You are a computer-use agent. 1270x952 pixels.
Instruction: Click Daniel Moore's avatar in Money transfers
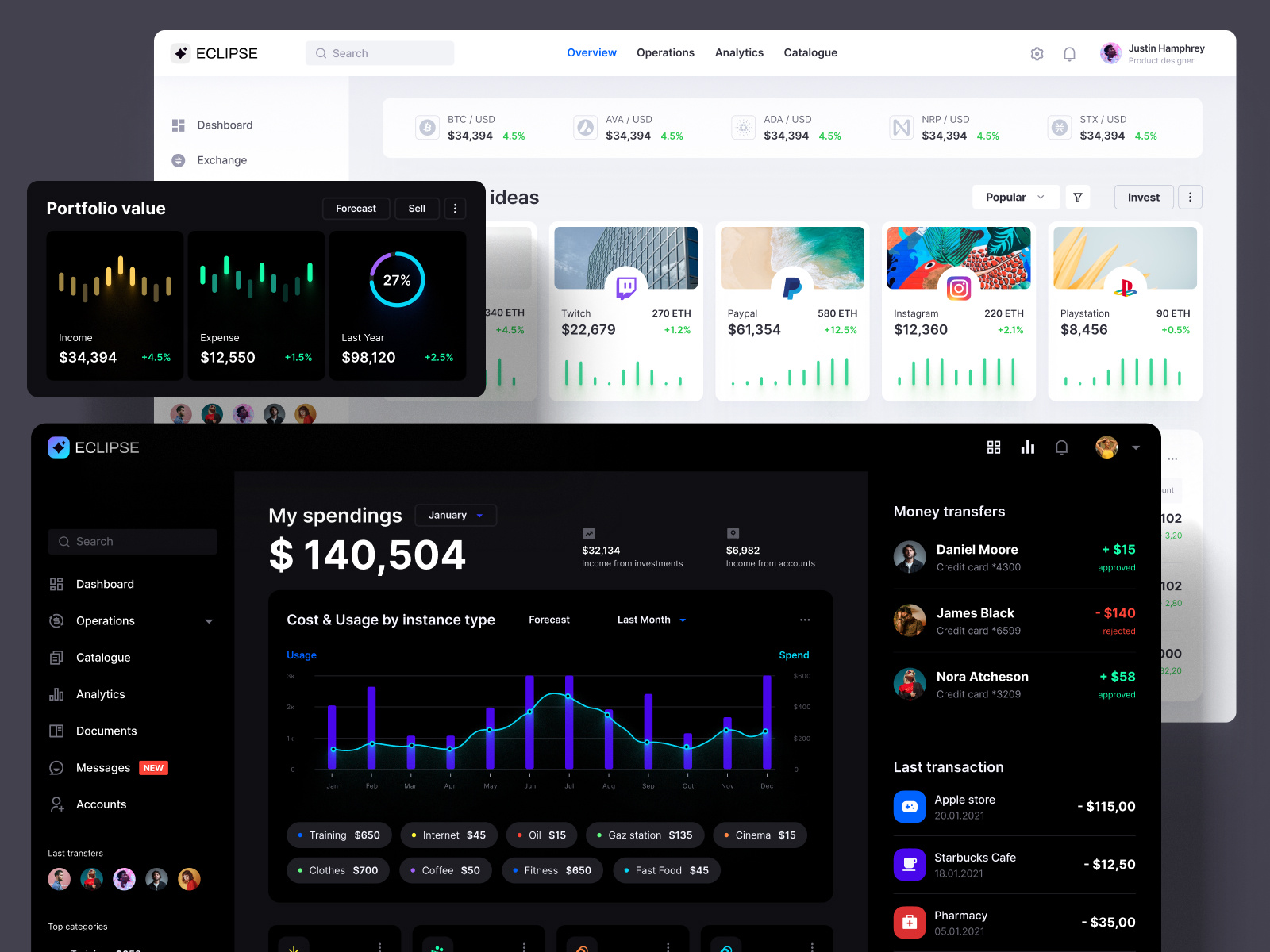pyautogui.click(x=910, y=557)
